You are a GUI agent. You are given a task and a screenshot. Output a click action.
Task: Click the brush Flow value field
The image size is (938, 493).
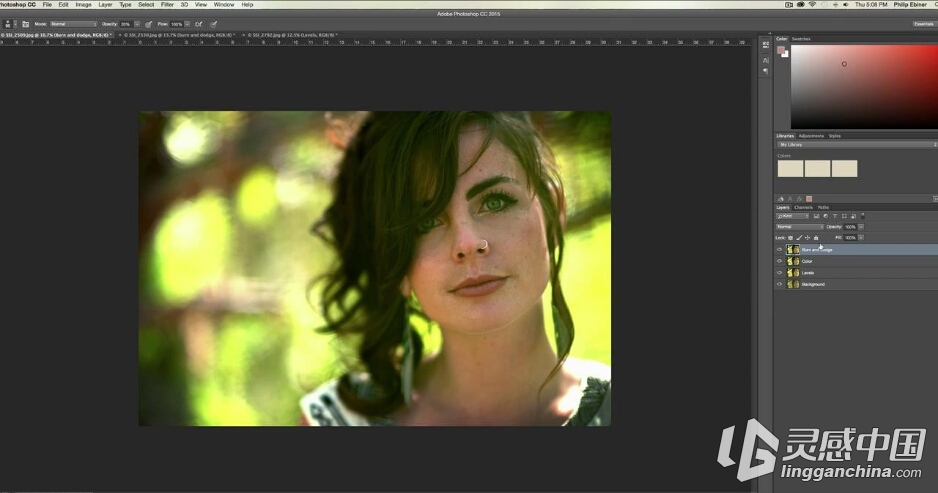[x=176, y=24]
